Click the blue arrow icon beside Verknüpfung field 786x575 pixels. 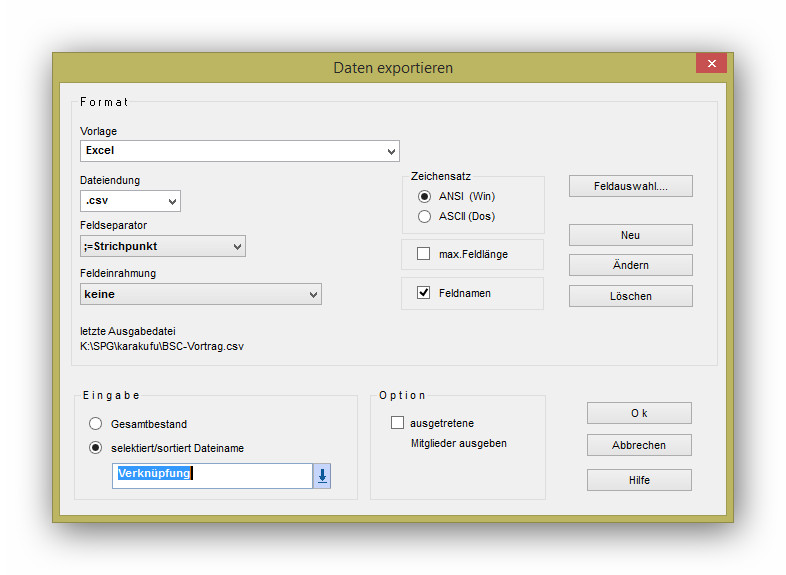(322, 477)
